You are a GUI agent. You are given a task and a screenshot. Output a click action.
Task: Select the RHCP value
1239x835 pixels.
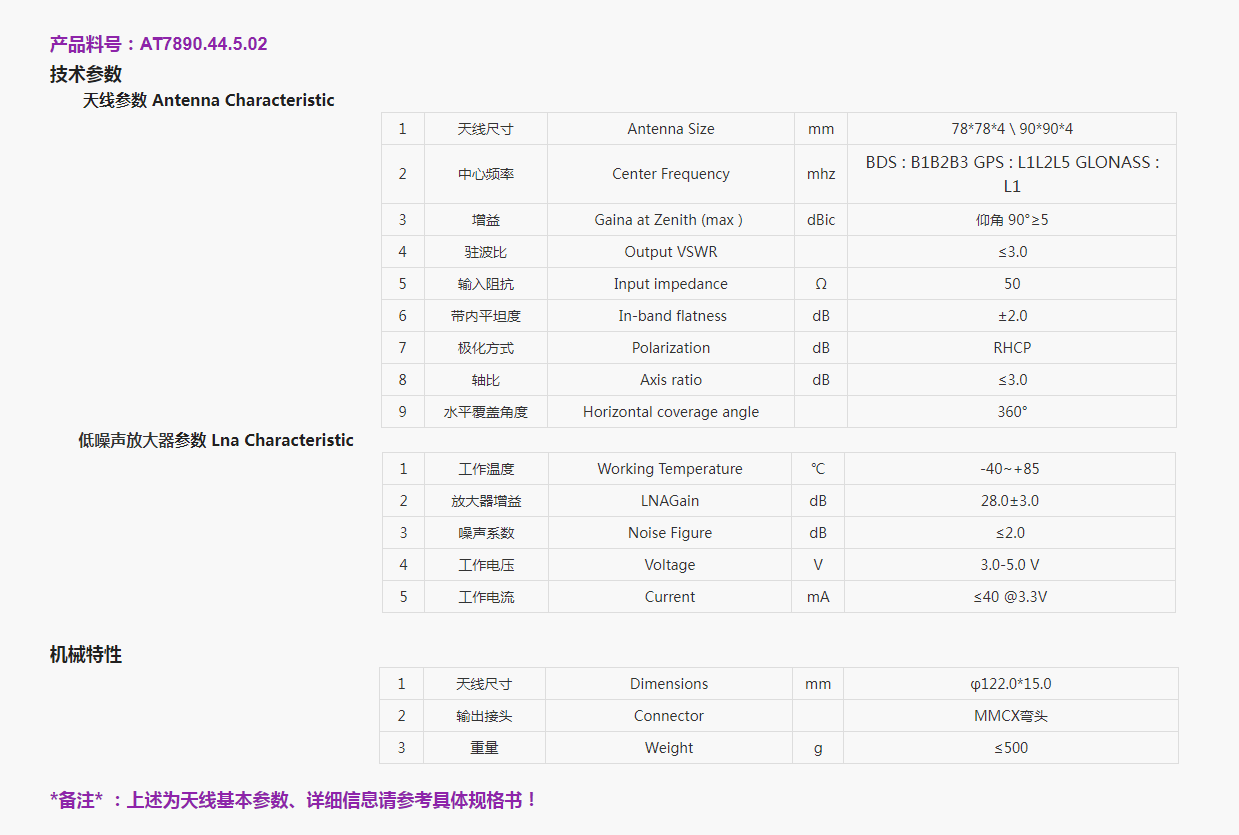1012,348
